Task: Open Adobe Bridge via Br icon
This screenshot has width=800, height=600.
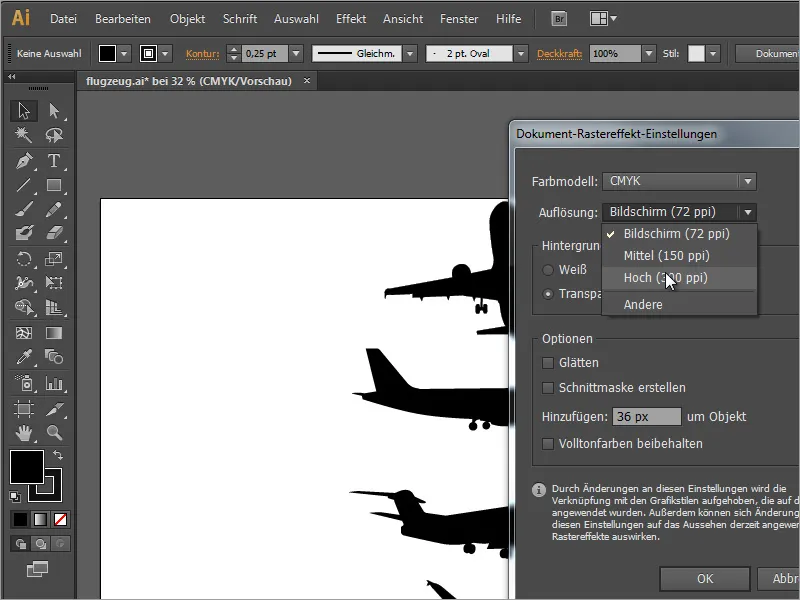Action: [559, 19]
